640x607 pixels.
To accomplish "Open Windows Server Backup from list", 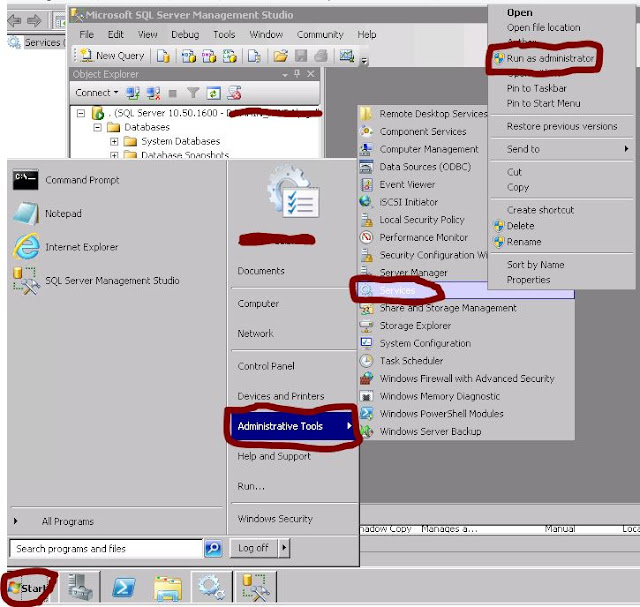I will click(430, 432).
